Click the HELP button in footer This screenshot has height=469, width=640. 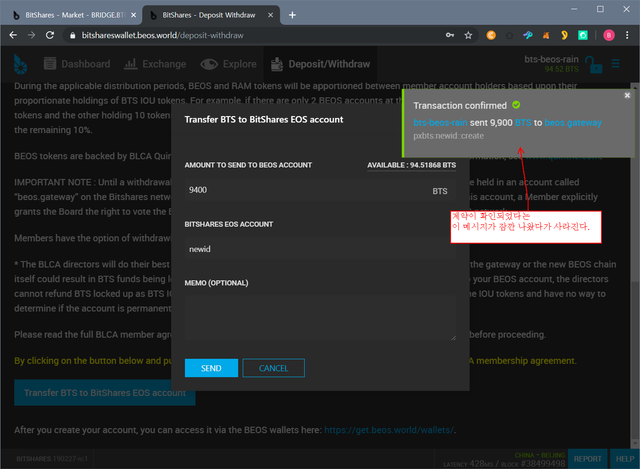625,459
